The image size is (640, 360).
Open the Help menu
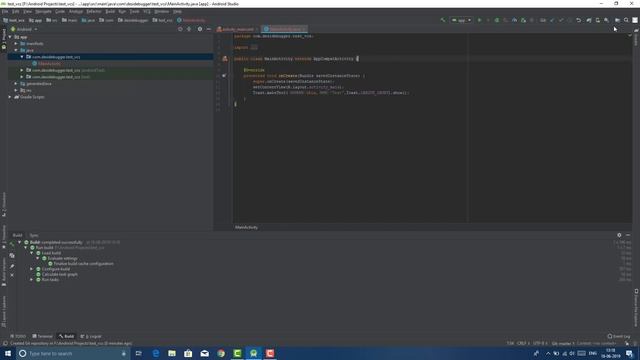click(x=177, y=11)
